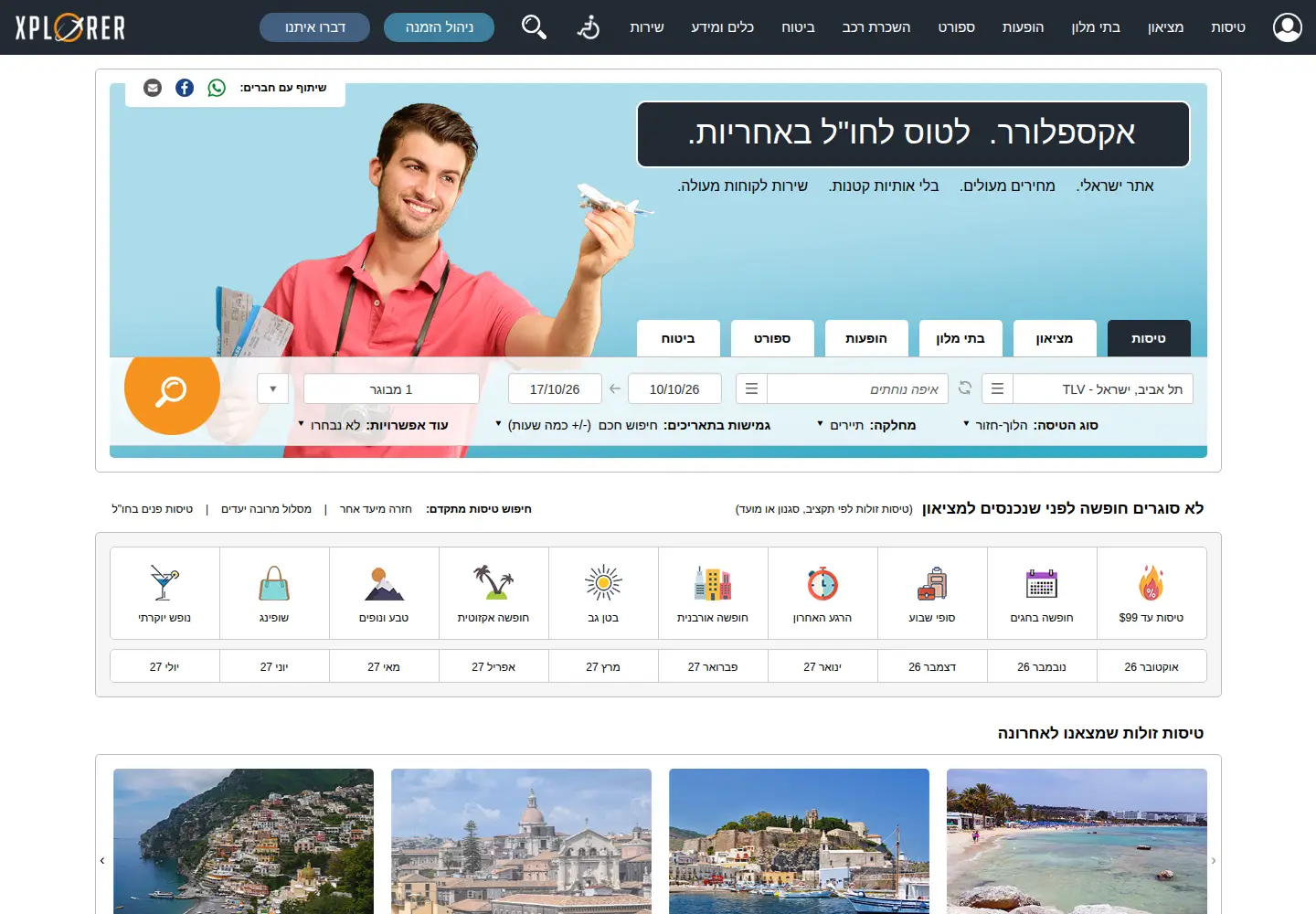1316x914 pixels.
Task: Open the origin airport list icon
Action: [x=997, y=388]
